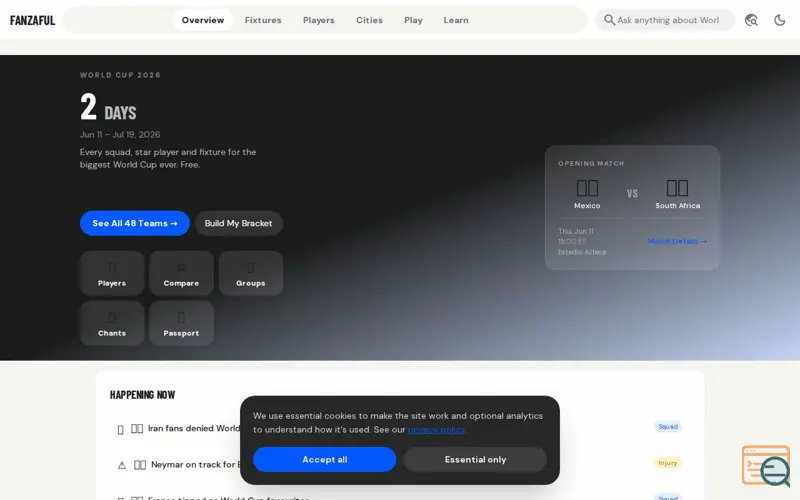The height and width of the screenshot is (500, 800).
Task: Click the Squad tag on Iran row
Action: (x=668, y=427)
